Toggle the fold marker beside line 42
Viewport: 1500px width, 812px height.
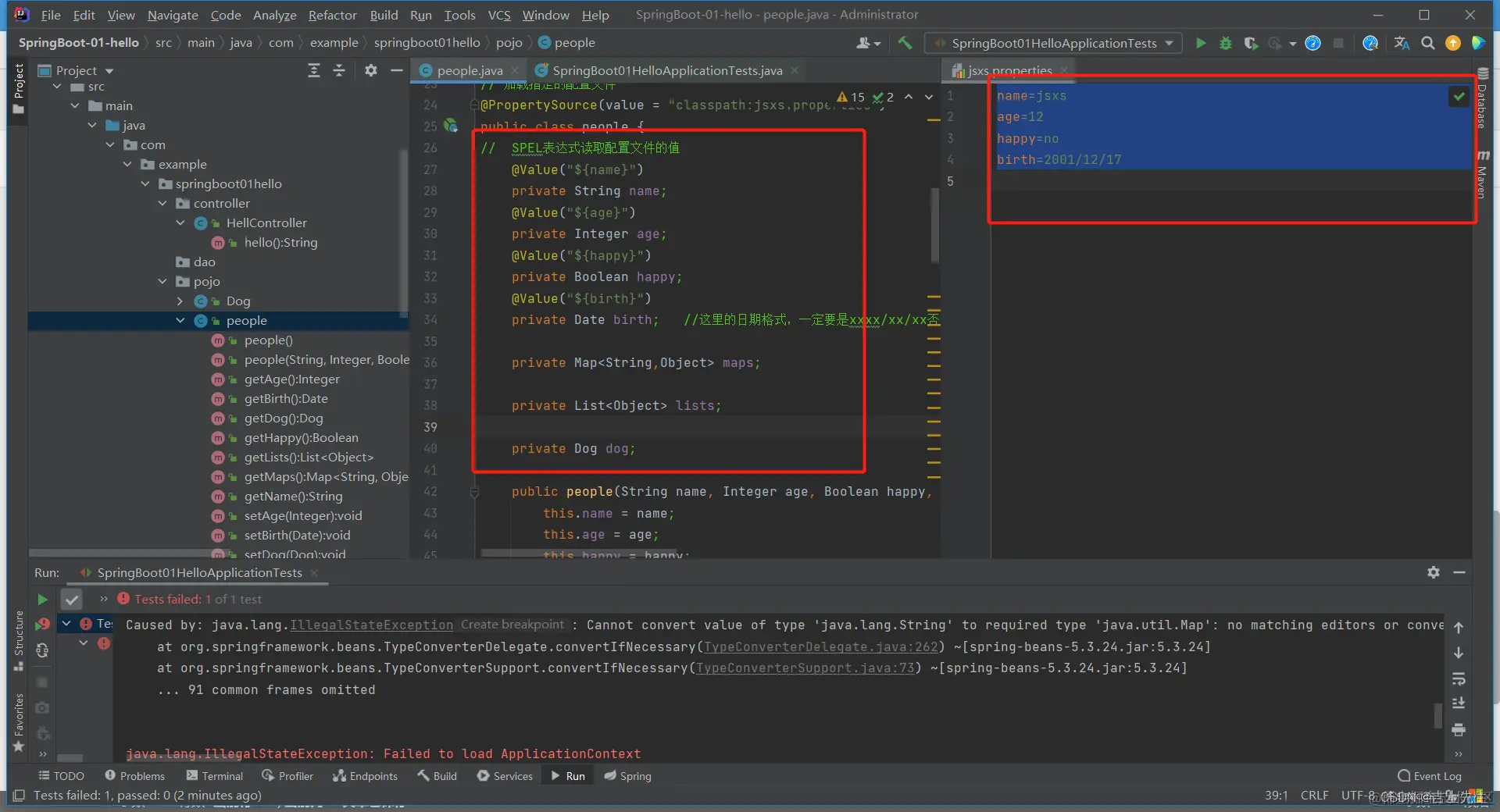click(x=474, y=492)
